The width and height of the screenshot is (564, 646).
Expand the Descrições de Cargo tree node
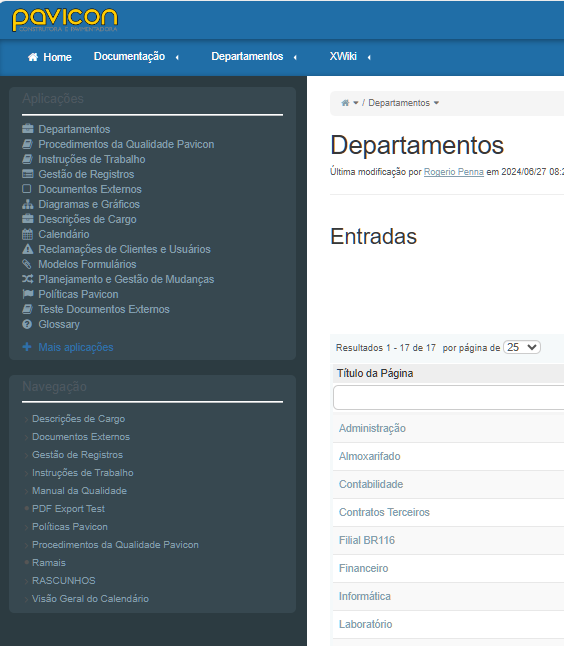tap(26, 419)
